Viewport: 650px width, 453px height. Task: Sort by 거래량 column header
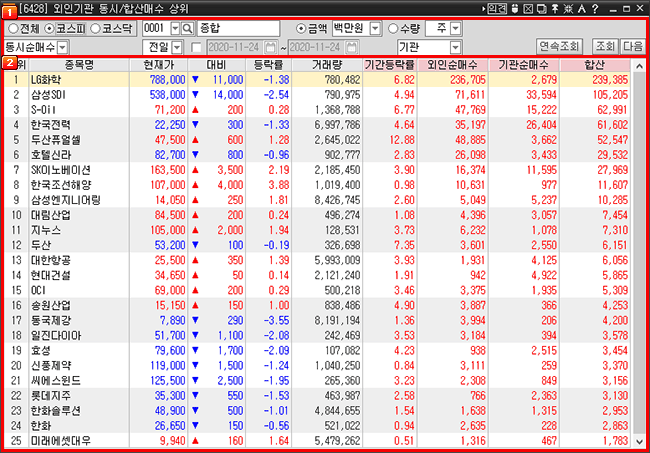(x=327, y=65)
